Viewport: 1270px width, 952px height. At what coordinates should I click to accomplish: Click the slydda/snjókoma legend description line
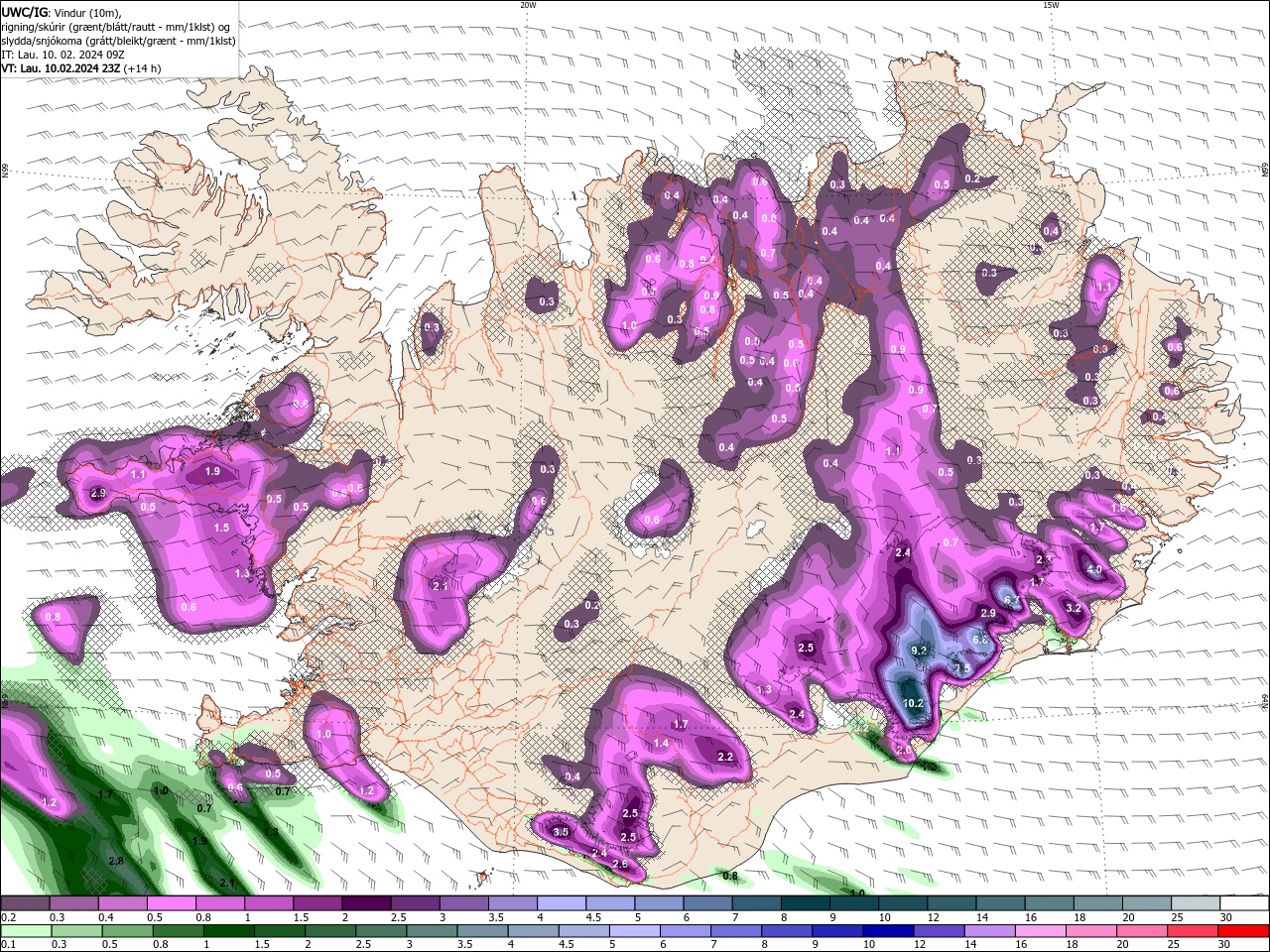(x=119, y=41)
